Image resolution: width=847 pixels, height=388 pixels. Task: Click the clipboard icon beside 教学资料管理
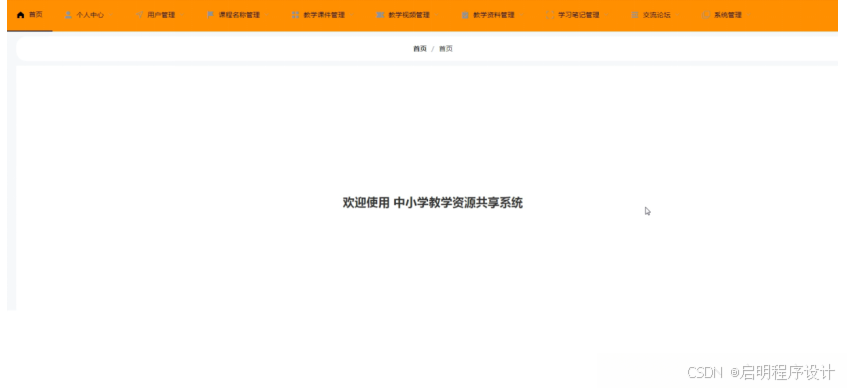tap(465, 15)
